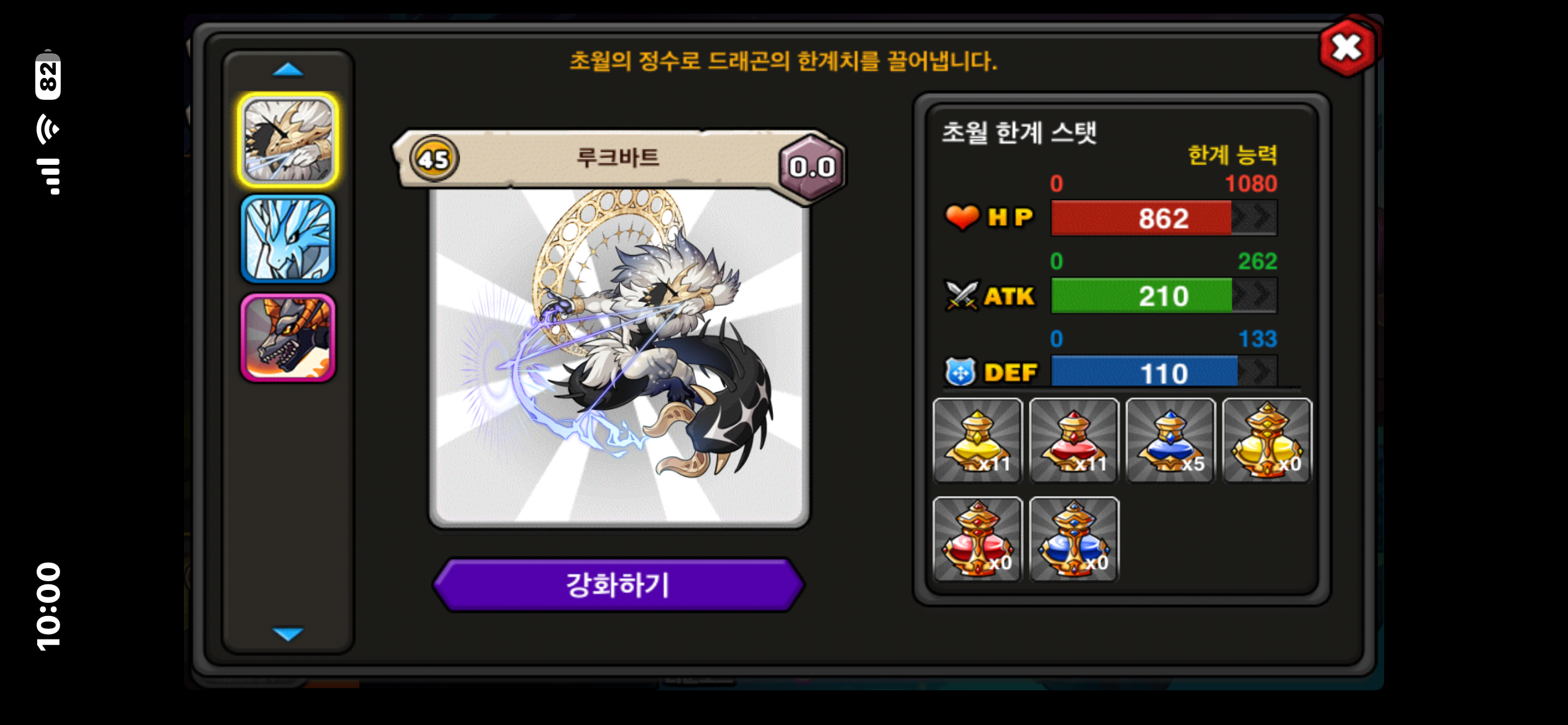Tap the 강화하기 enhance button
Screen dimensions: 1568x725
point(618,585)
